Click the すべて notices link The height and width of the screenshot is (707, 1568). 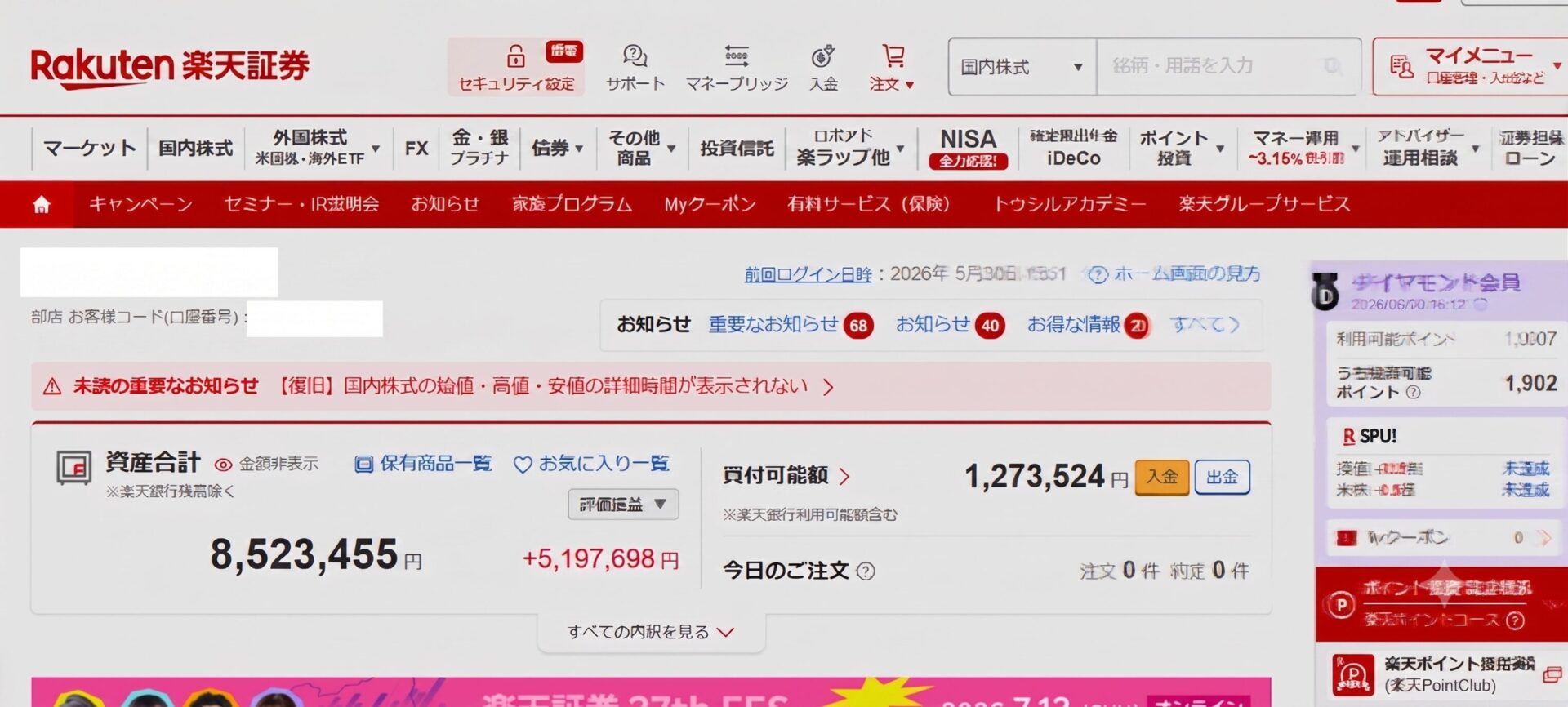click(1205, 325)
